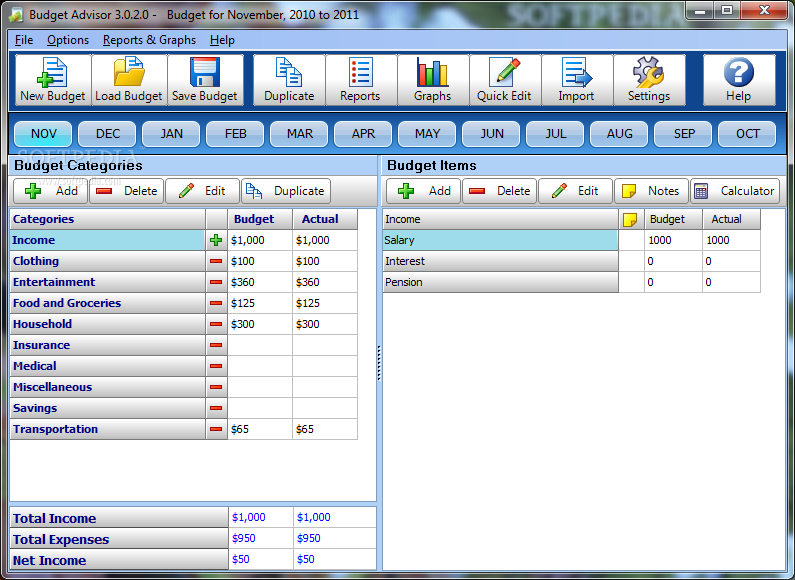This screenshot has width=795, height=580.
Task: Click the green plus icon beside Income
Action: [216, 240]
